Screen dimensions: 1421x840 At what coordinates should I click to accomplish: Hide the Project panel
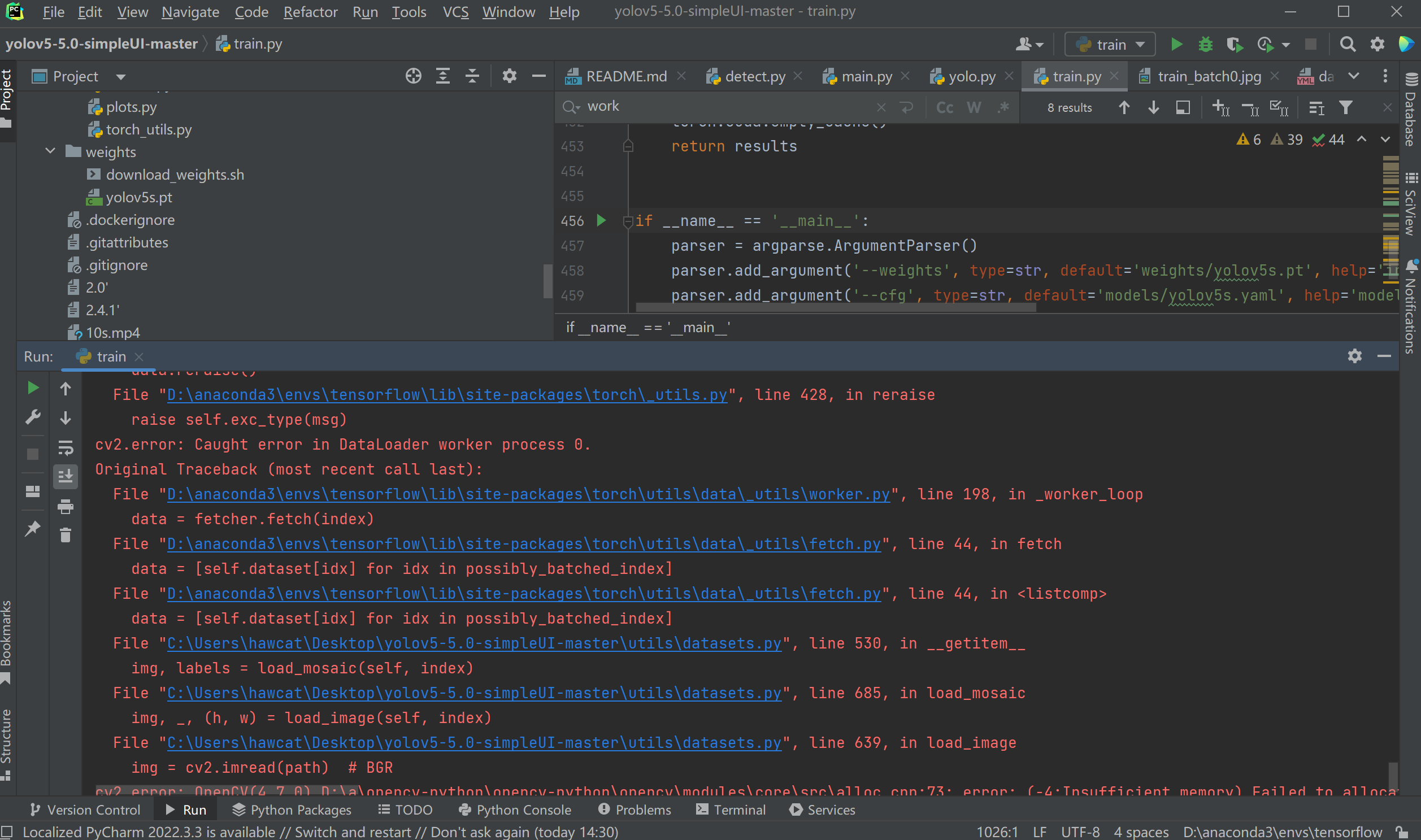539,76
